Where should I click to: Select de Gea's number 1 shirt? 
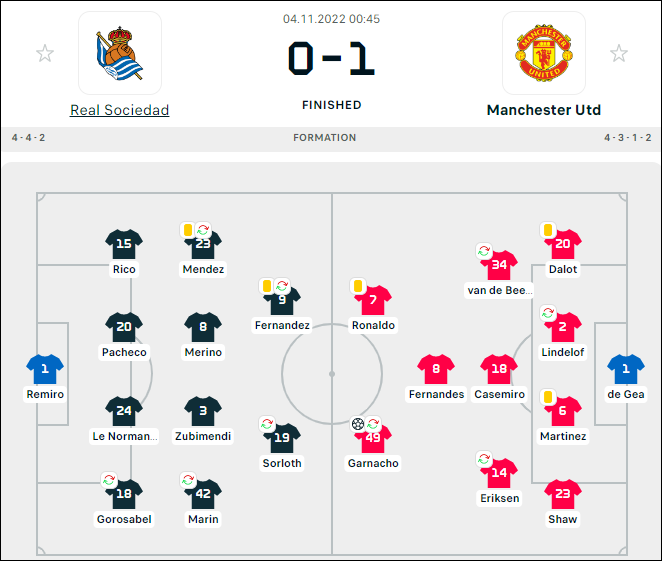coord(626,369)
